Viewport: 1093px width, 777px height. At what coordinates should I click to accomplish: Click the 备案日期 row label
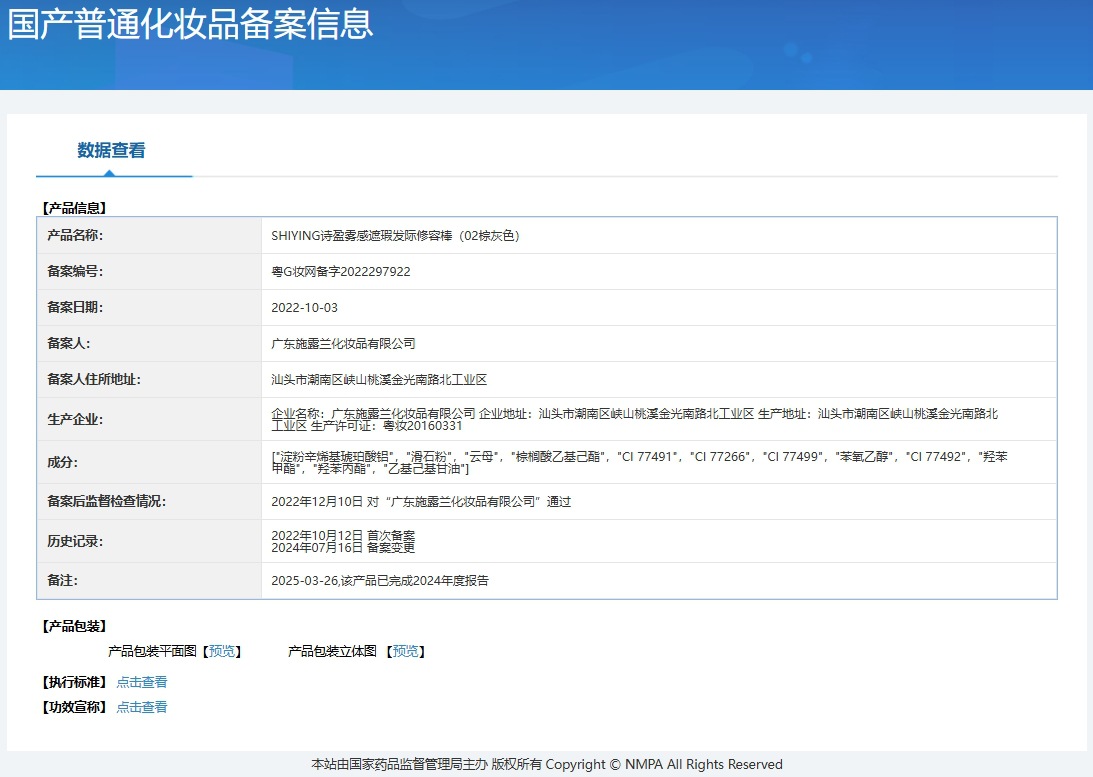point(75,307)
